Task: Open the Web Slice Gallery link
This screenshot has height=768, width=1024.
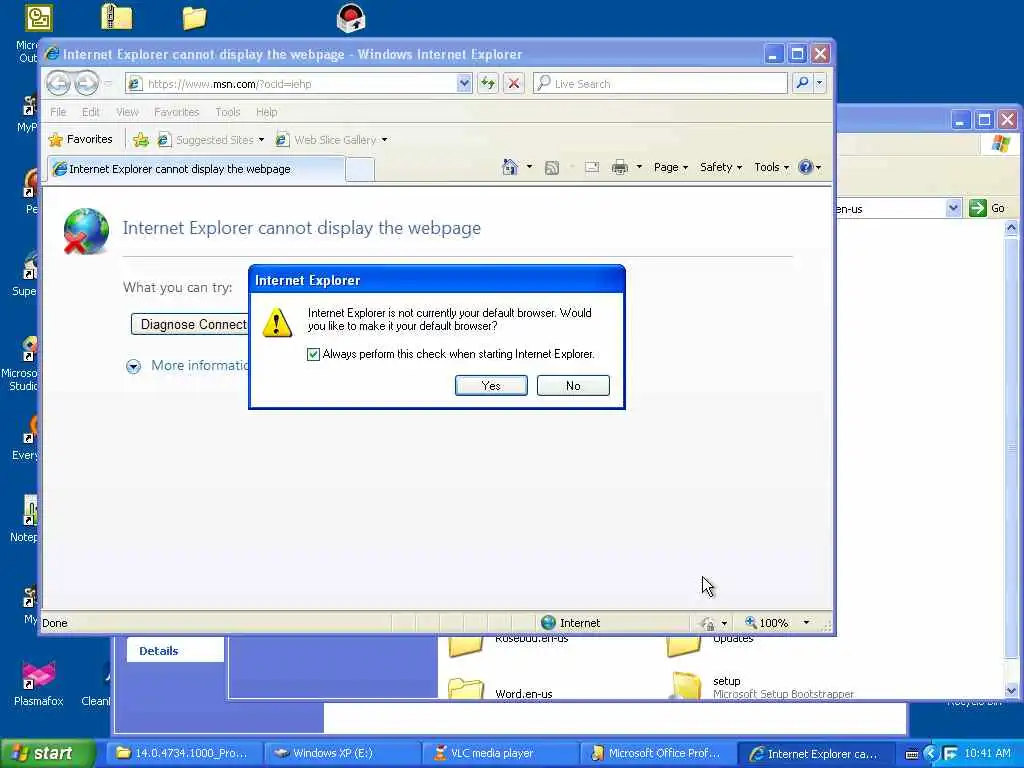Action: 331,140
